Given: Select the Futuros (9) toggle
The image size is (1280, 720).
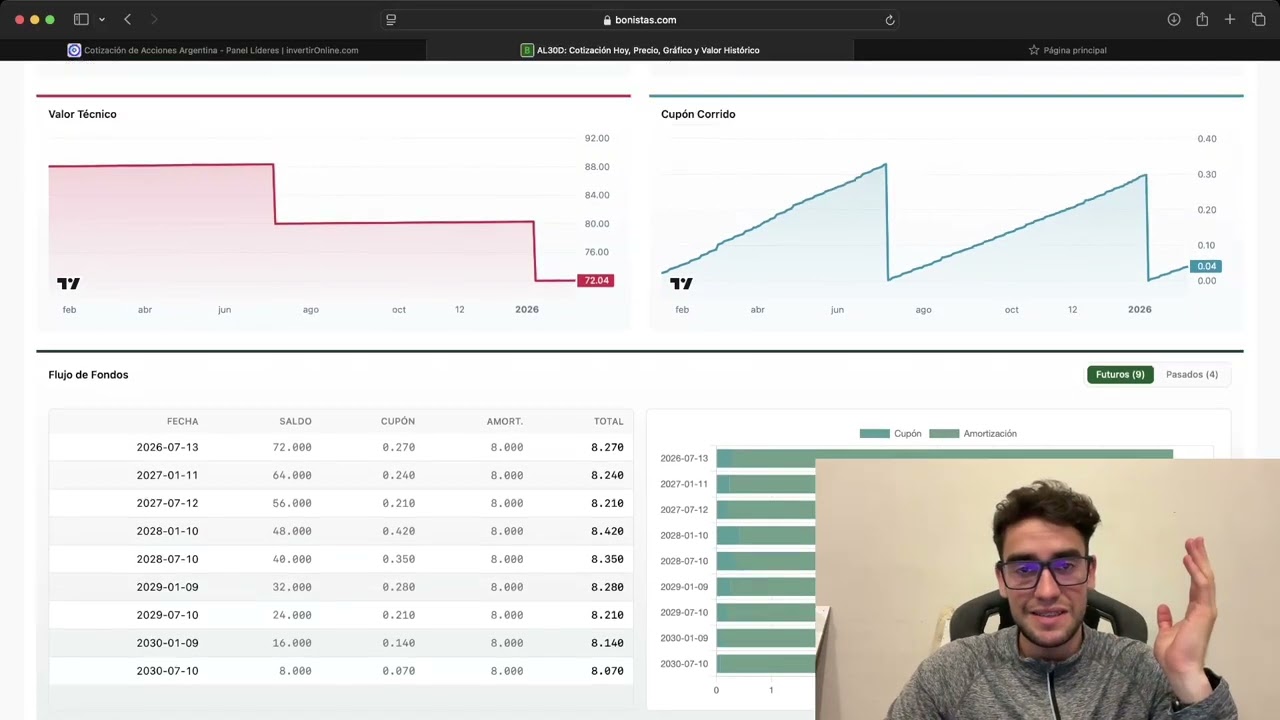Looking at the screenshot, I should tap(1120, 375).
